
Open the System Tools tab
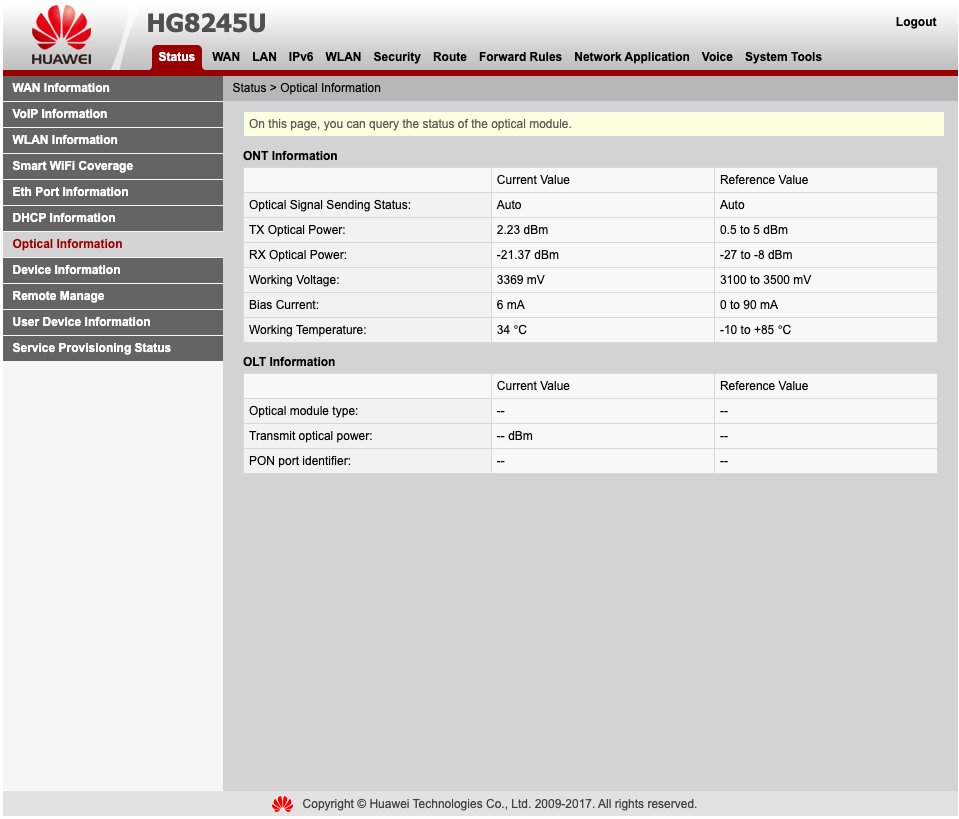783,57
